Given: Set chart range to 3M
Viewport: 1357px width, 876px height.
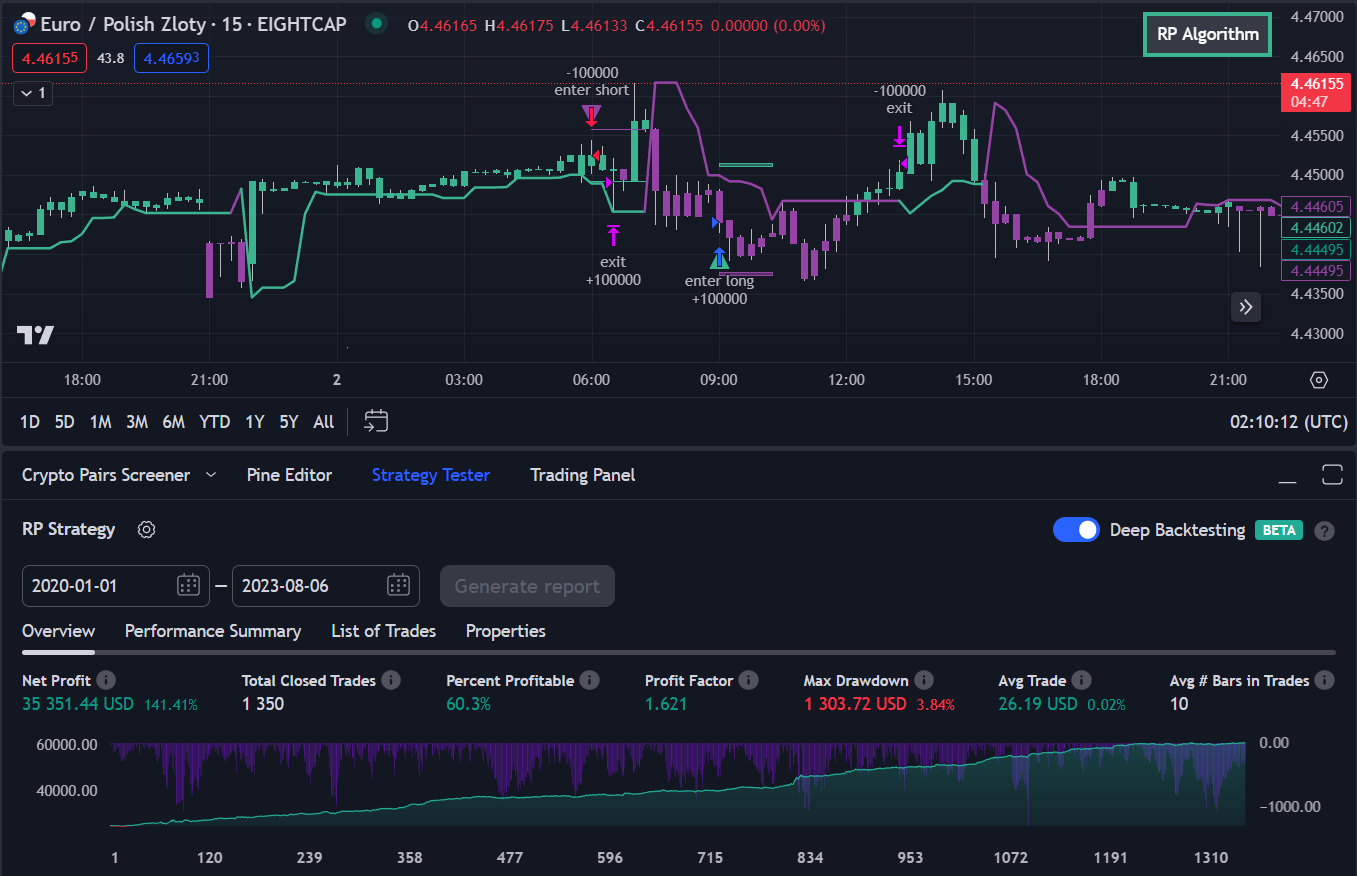Looking at the screenshot, I should point(137,422).
